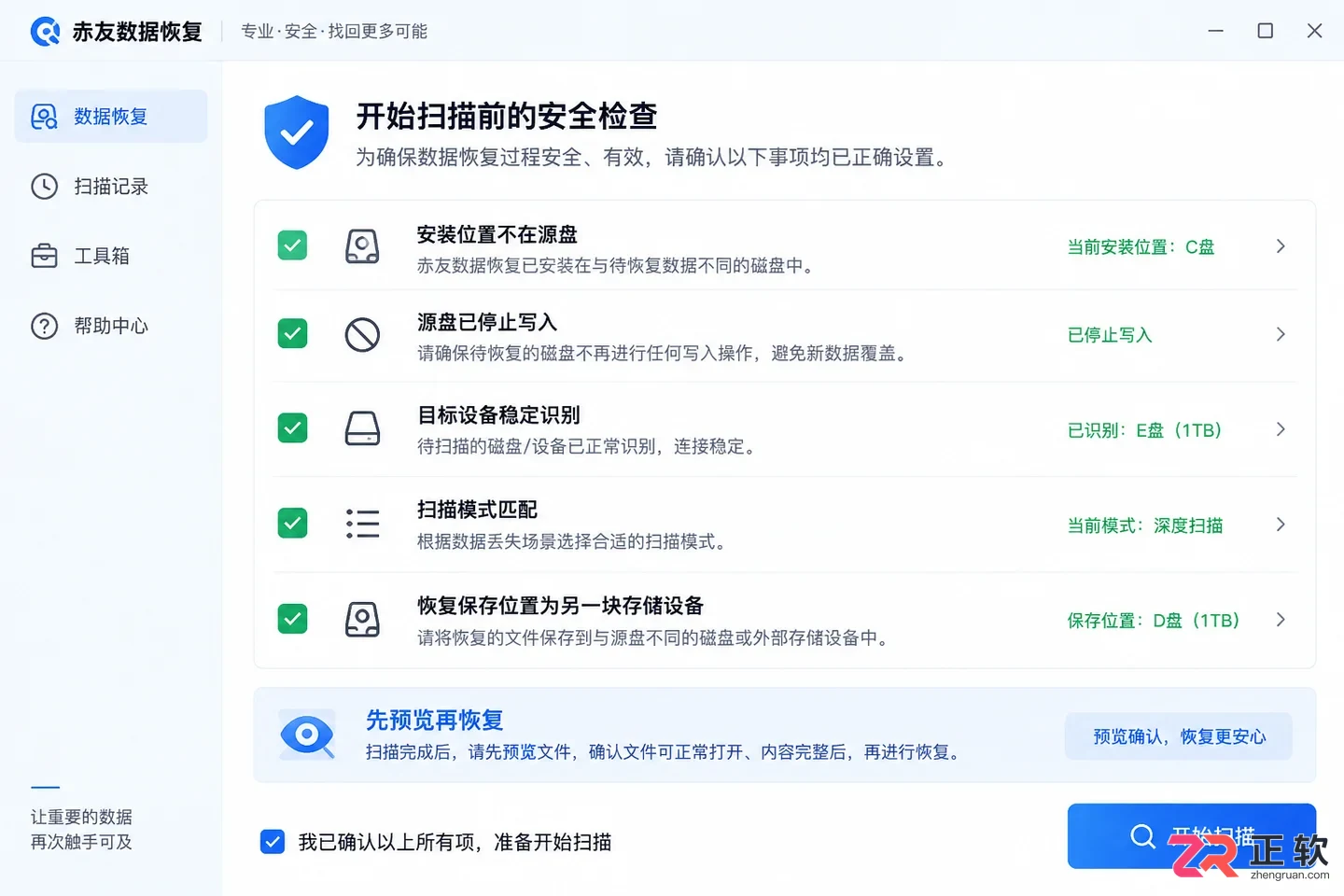This screenshot has width=1344, height=896.
Task: Expand the chevron next to 已识别：E盘（1TB）
Action: [1281, 429]
